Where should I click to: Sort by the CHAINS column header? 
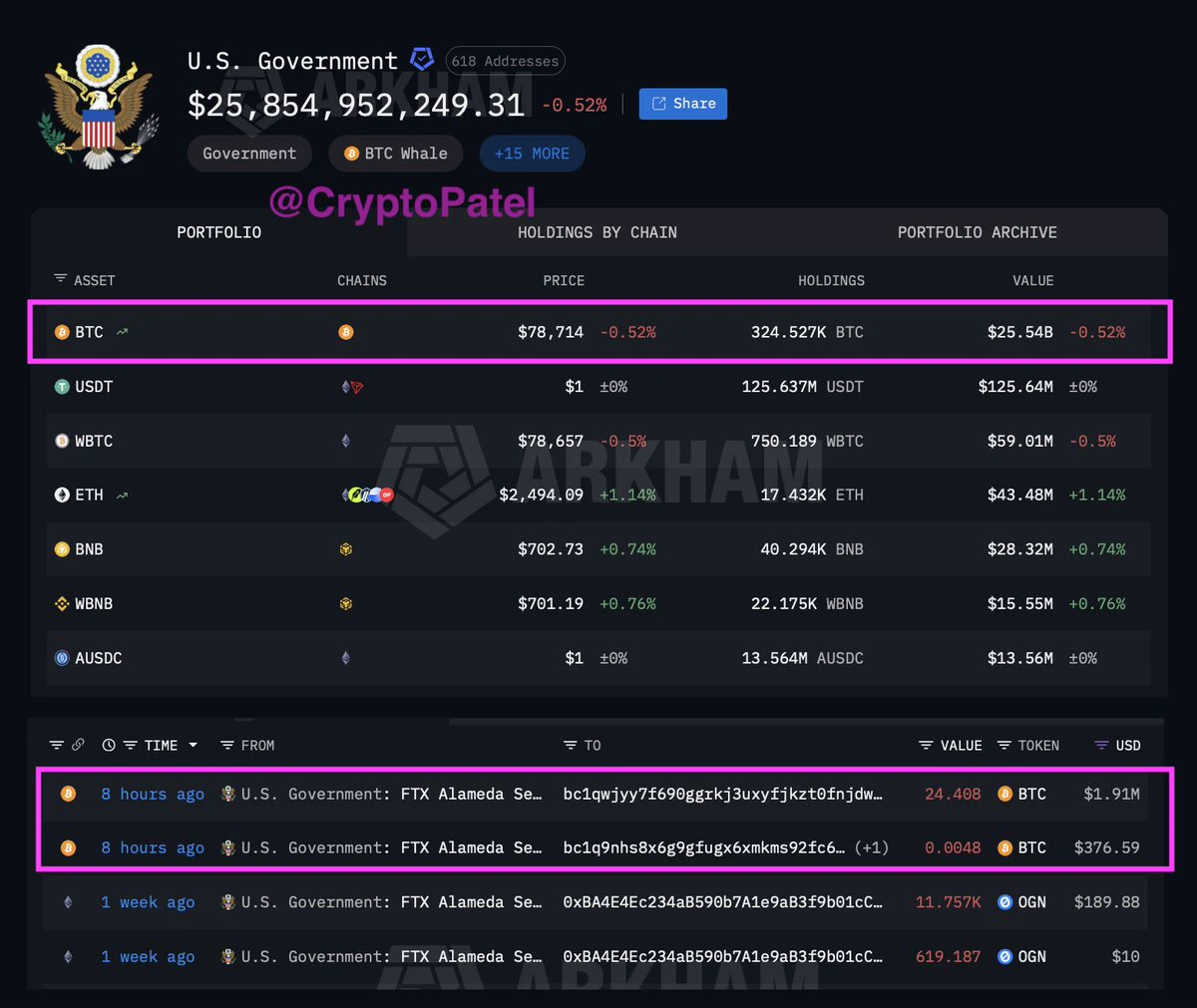[362, 280]
